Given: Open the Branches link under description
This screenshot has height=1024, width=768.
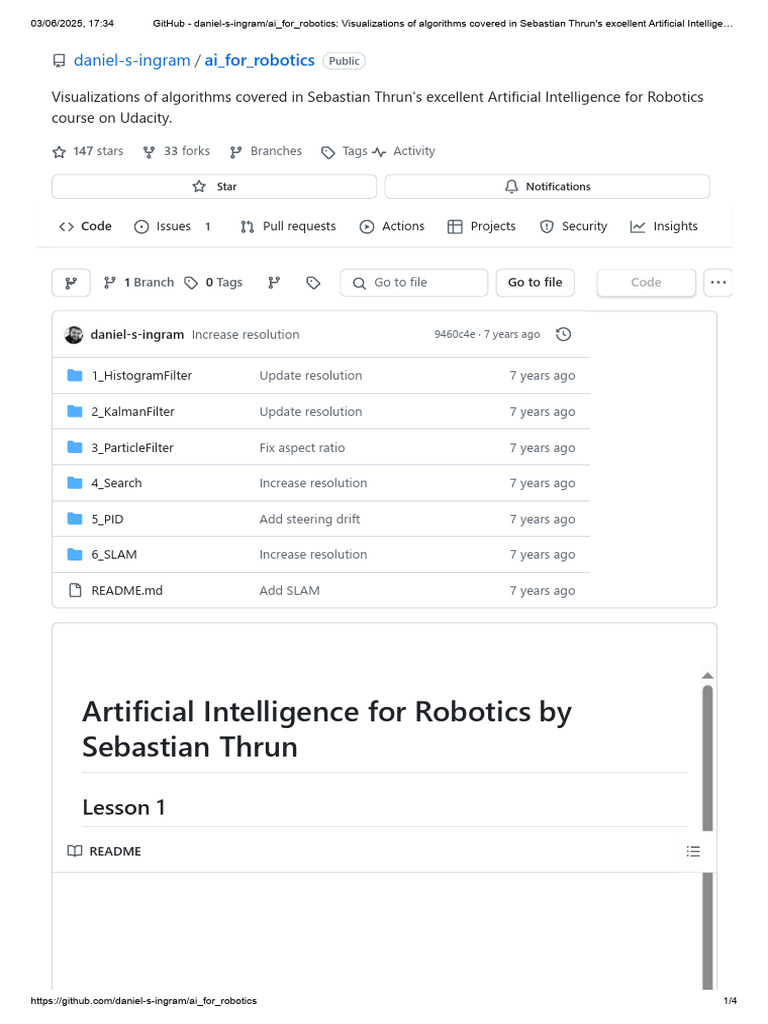Looking at the screenshot, I should pos(266,151).
